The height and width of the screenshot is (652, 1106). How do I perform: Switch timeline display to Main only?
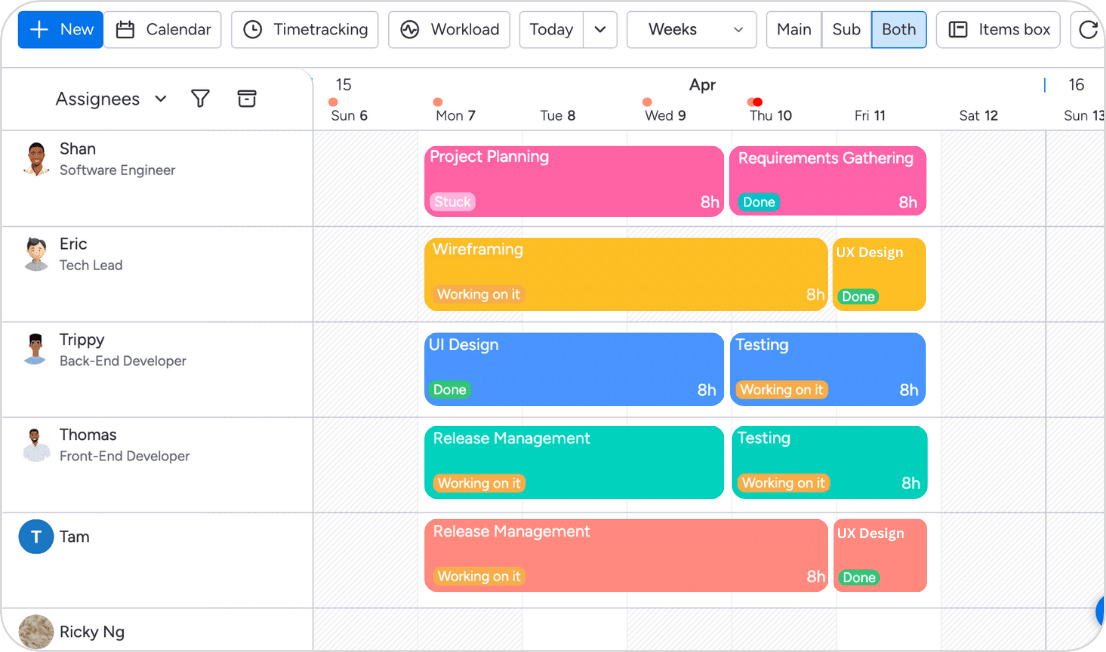click(793, 29)
